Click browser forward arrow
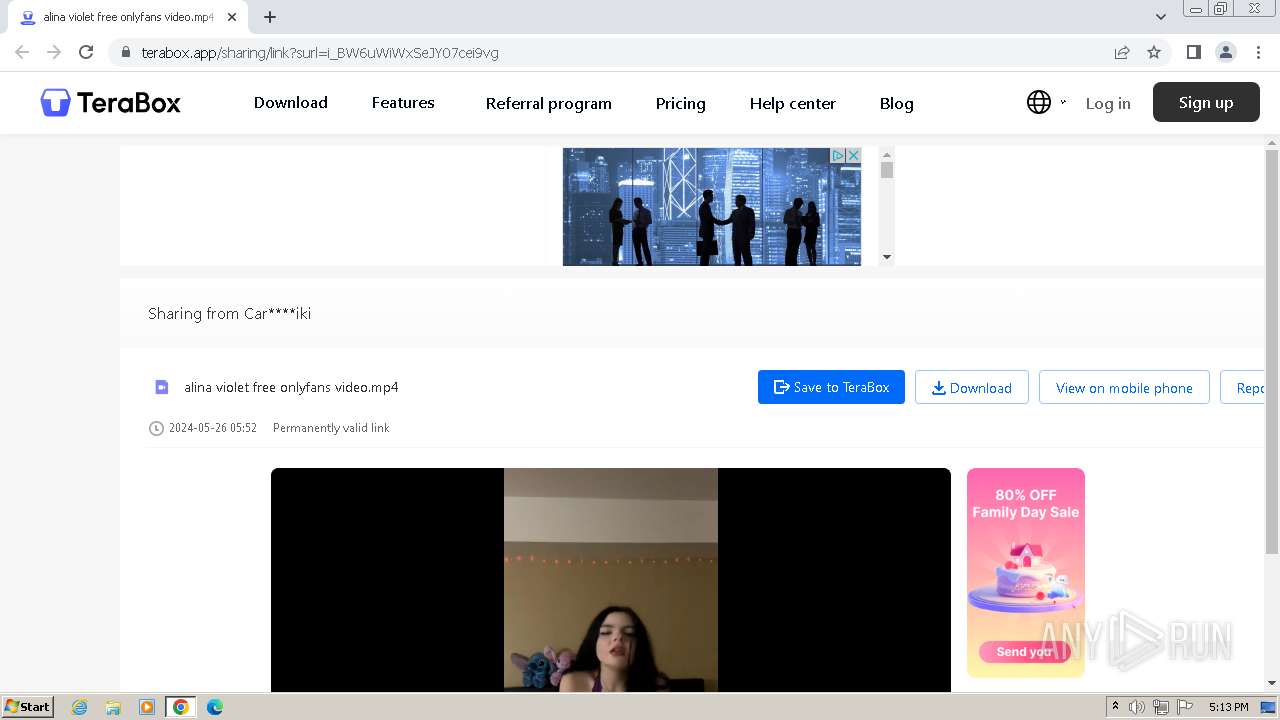The image size is (1280, 720). pyautogui.click(x=54, y=52)
